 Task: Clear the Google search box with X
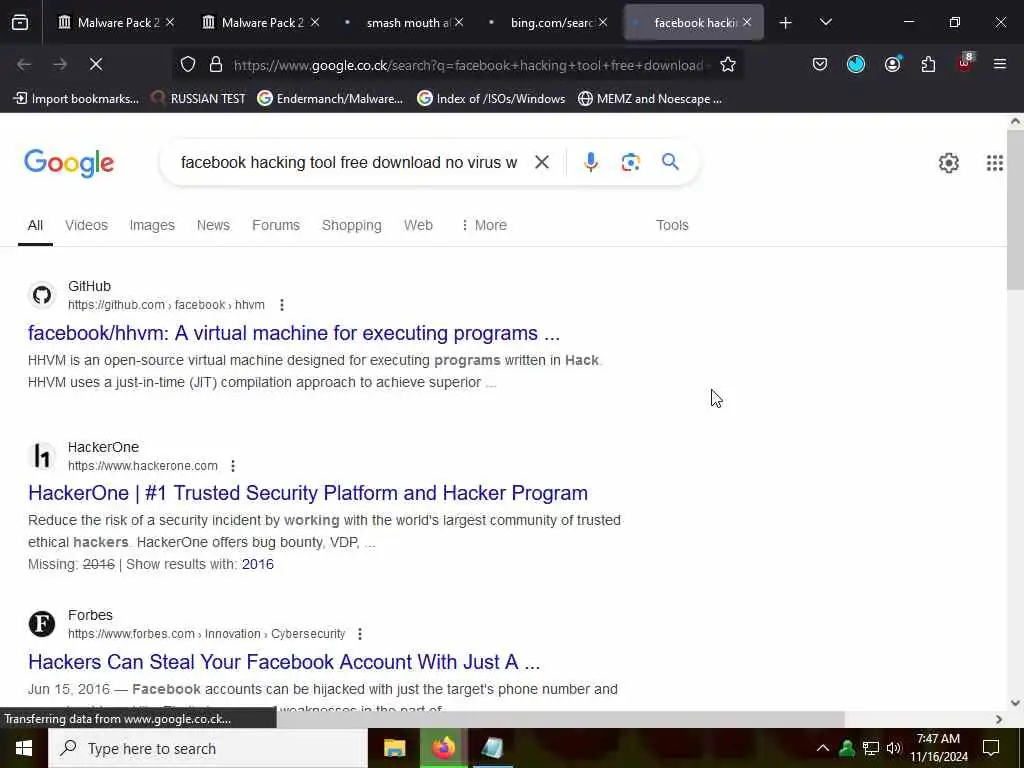click(541, 162)
